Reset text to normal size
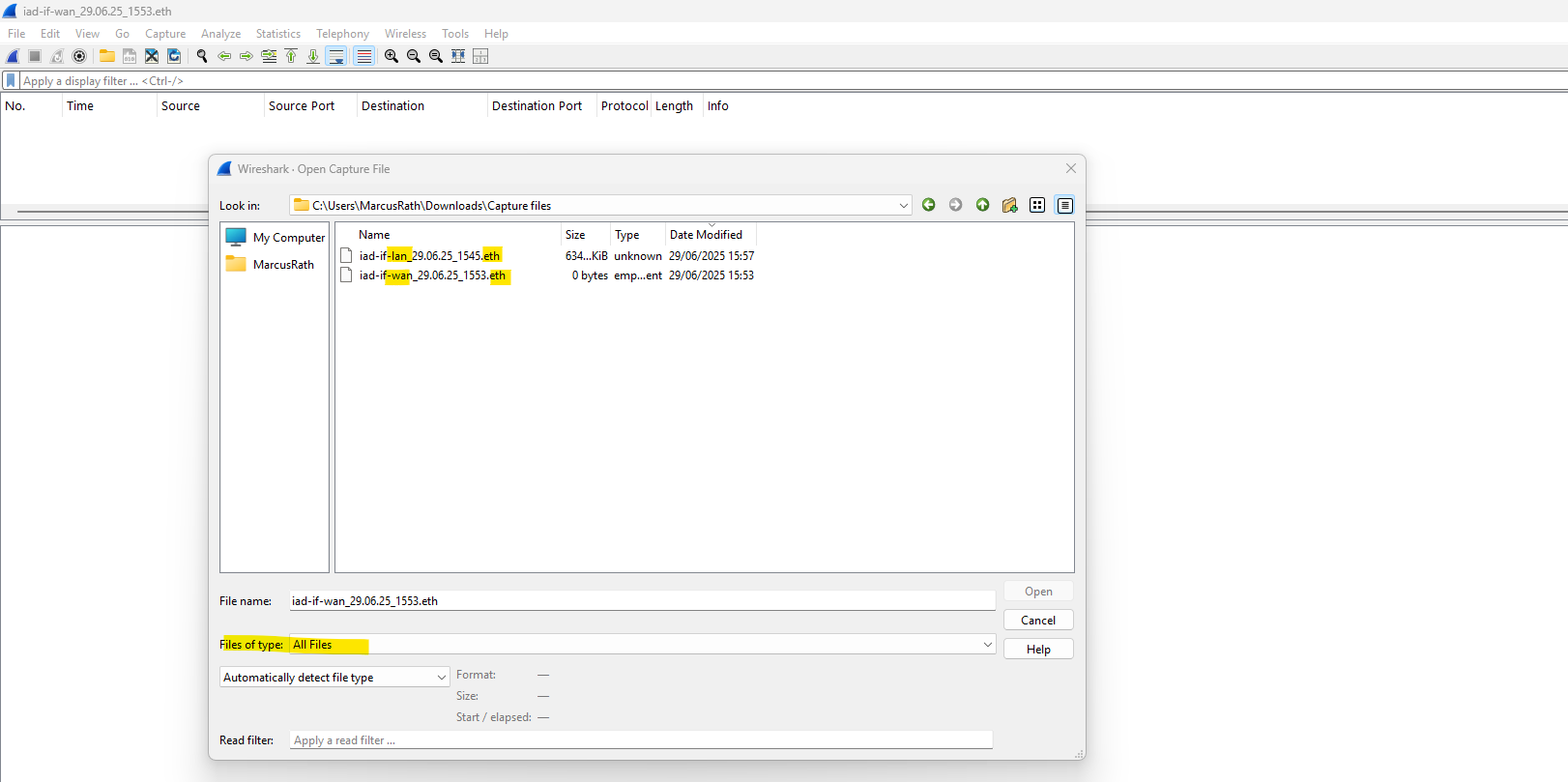Screen dimensions: 1568x782 pyautogui.click(x=436, y=56)
